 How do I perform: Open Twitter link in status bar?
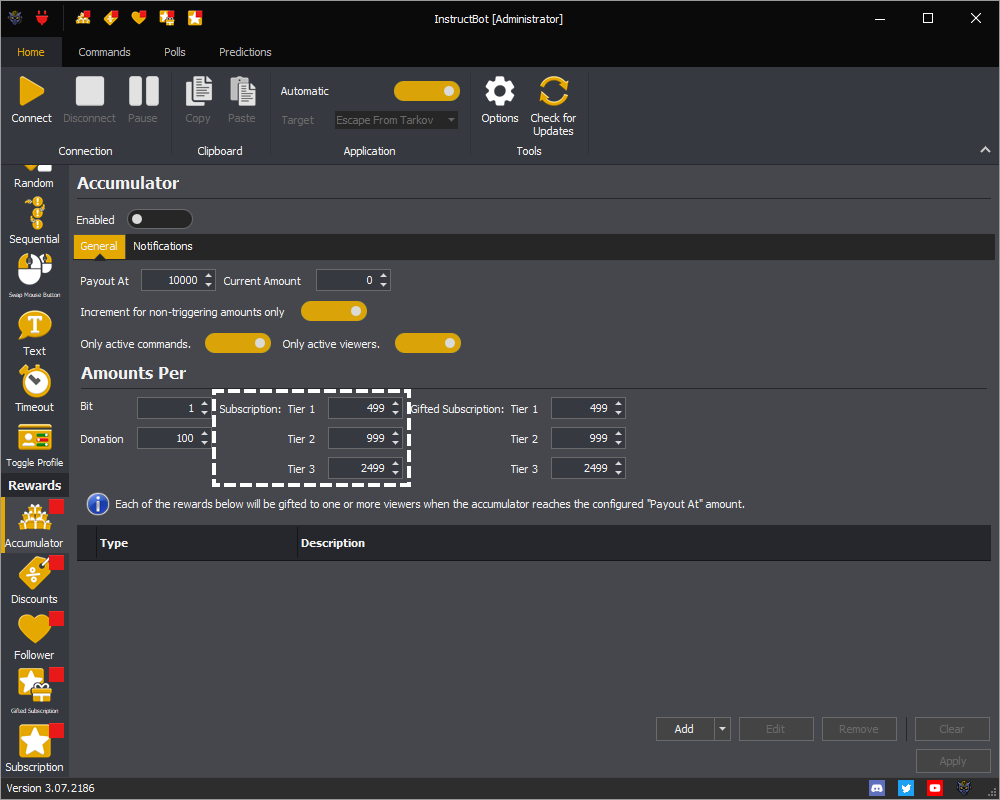906,788
